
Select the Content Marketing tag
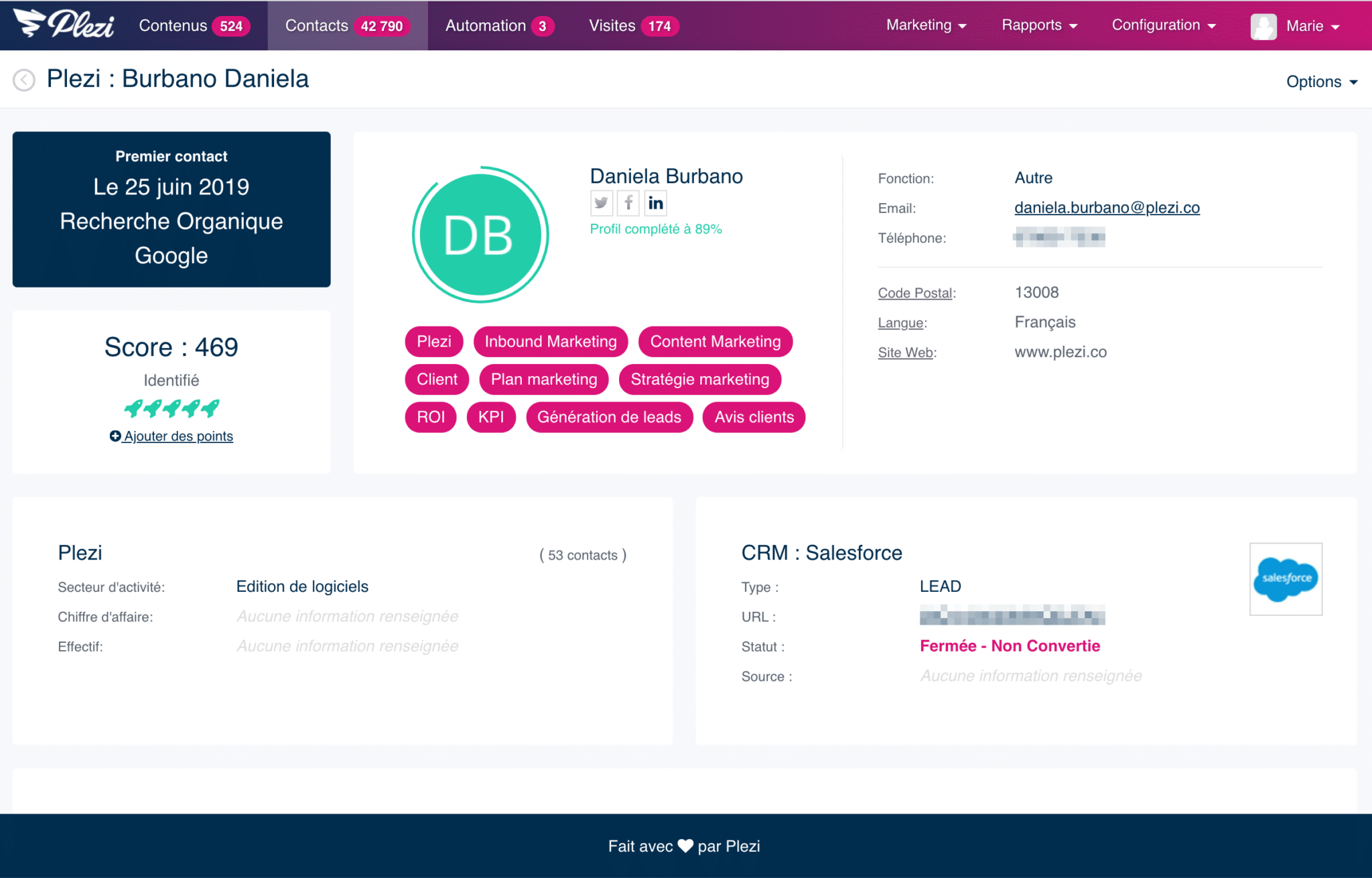pos(715,341)
